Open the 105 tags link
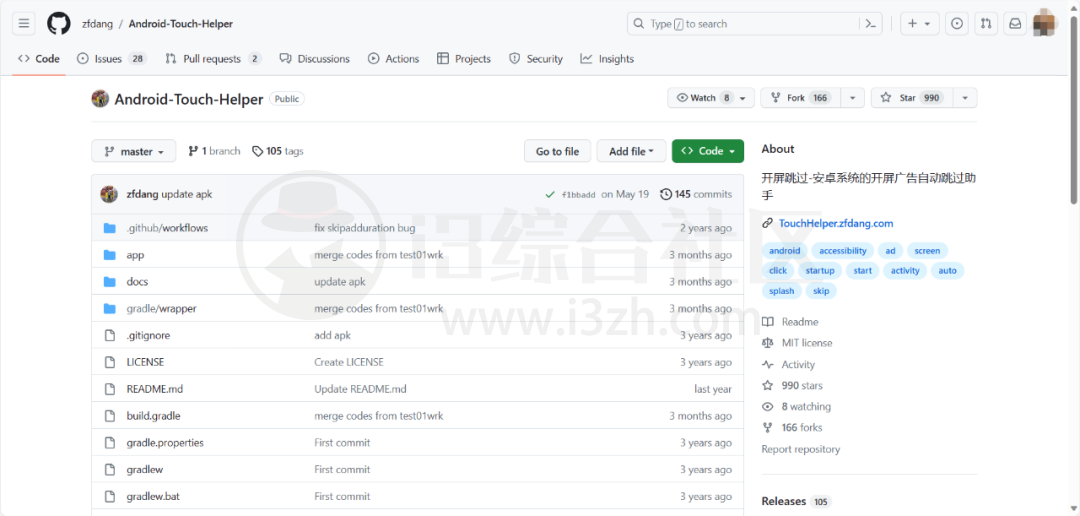 [x=278, y=151]
